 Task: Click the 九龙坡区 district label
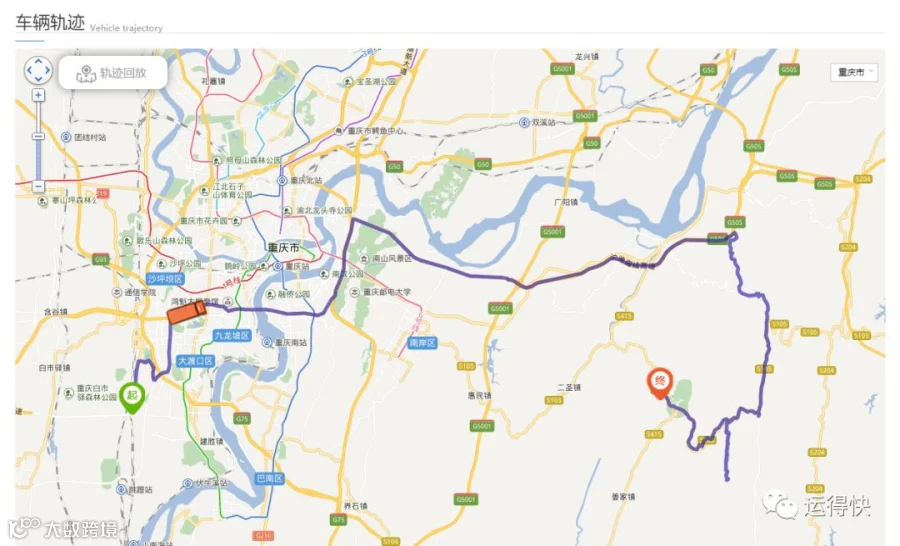point(232,335)
